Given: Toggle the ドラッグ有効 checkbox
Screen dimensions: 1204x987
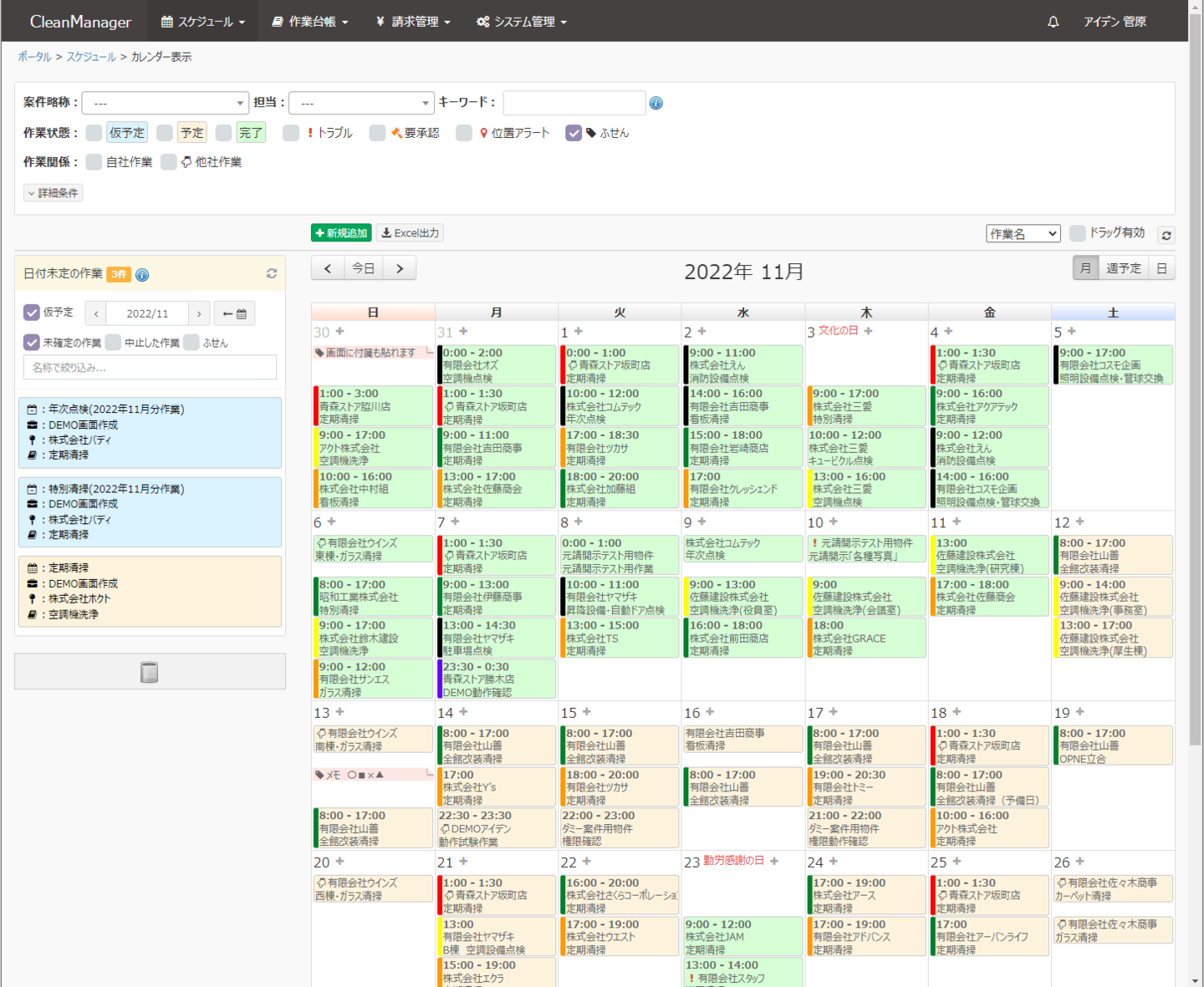Looking at the screenshot, I should click(x=1078, y=233).
